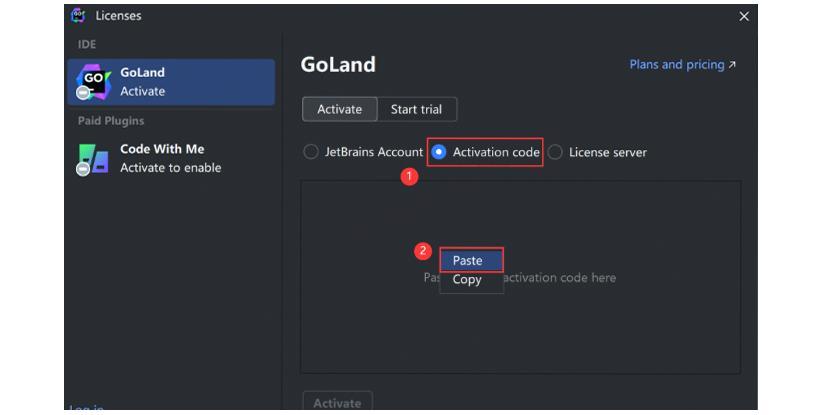Click the Code With Me plugin icon
Image resolution: width=822 pixels, height=415 pixels.
tap(93, 159)
